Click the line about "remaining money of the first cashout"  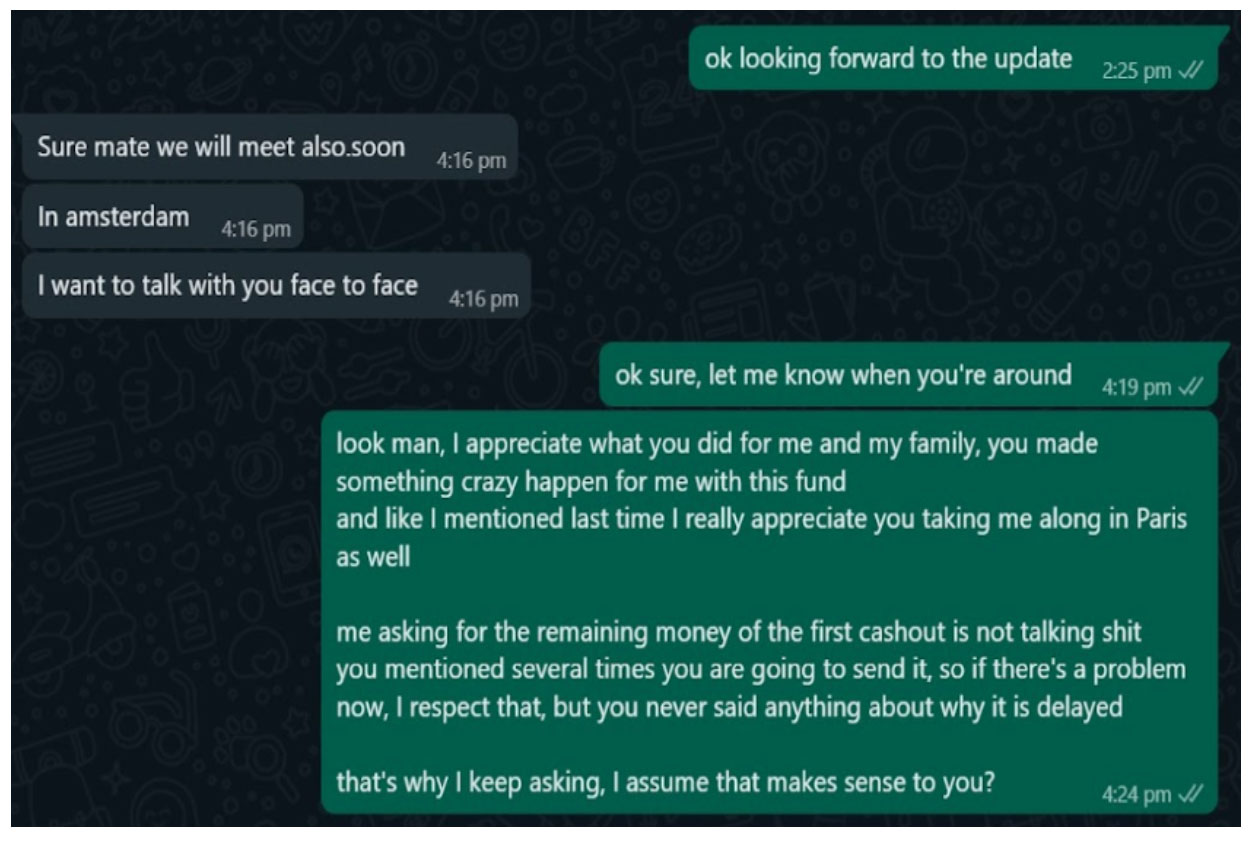(738, 633)
